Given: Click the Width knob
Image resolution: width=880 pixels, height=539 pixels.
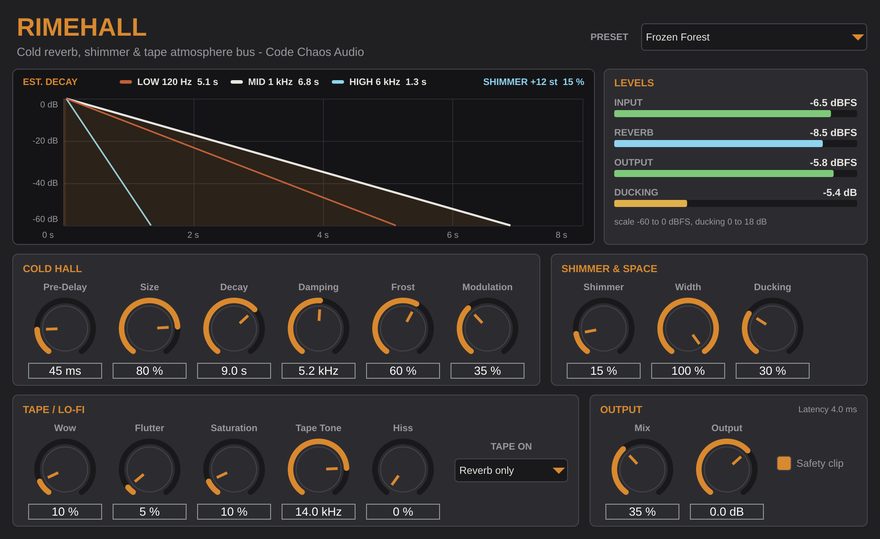Looking at the screenshot, I should click(688, 328).
